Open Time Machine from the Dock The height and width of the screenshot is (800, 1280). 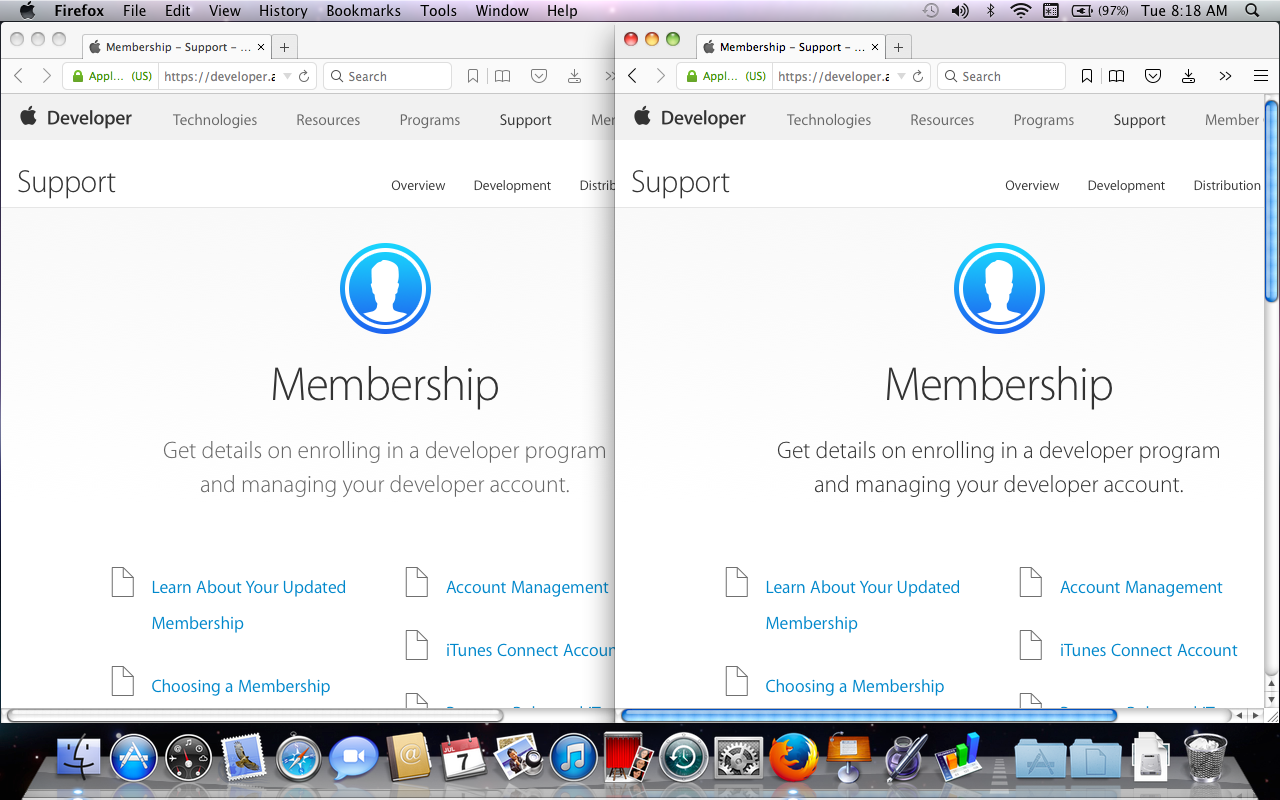click(x=684, y=758)
